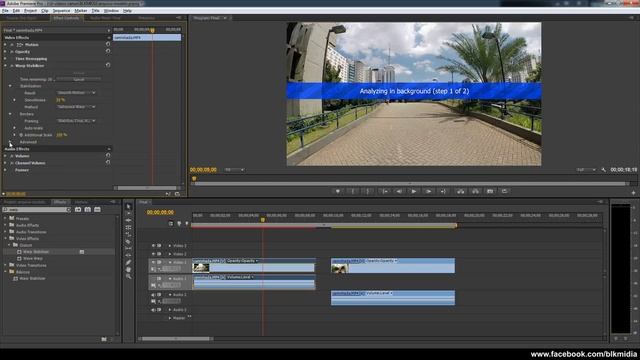
Task: Select the Slide tool
Action: point(128,255)
